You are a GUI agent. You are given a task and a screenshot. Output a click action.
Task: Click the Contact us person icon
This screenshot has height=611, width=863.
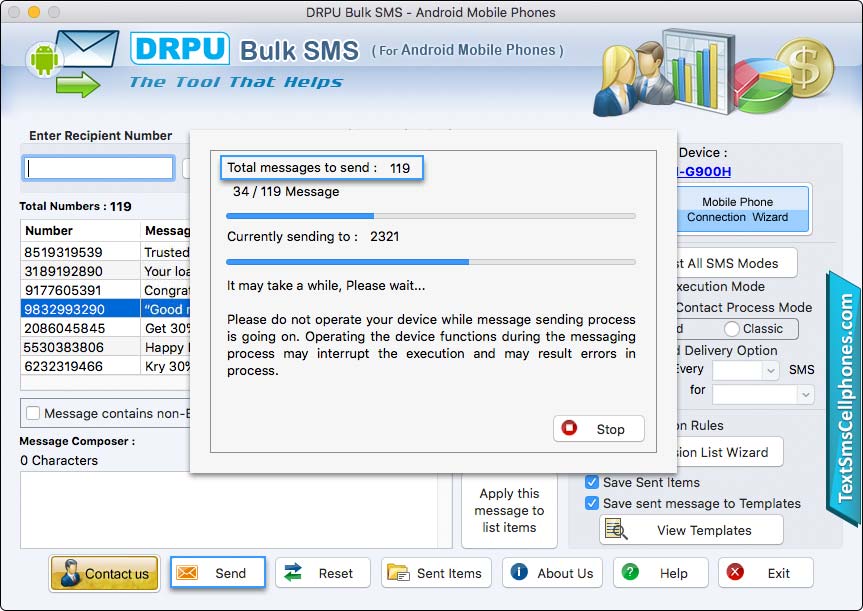pyautogui.click(x=70, y=574)
